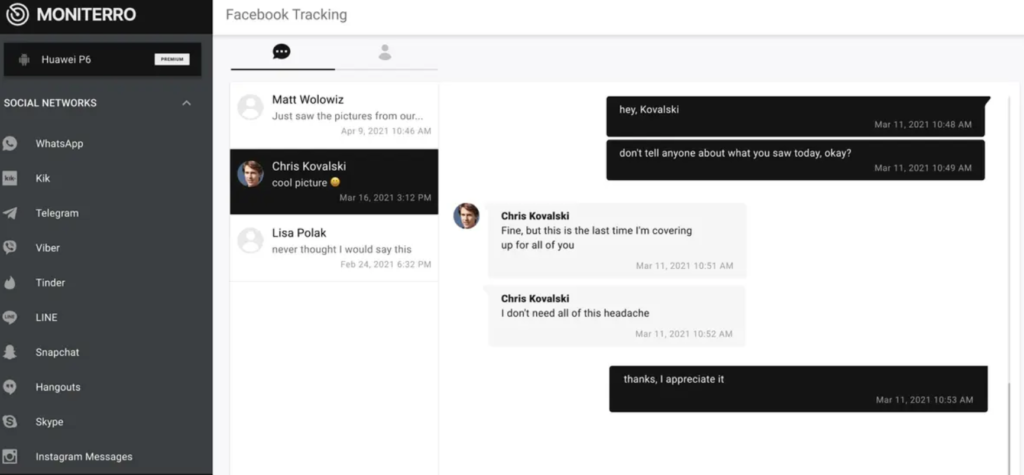Go to Instagram Messages label

(x=84, y=457)
